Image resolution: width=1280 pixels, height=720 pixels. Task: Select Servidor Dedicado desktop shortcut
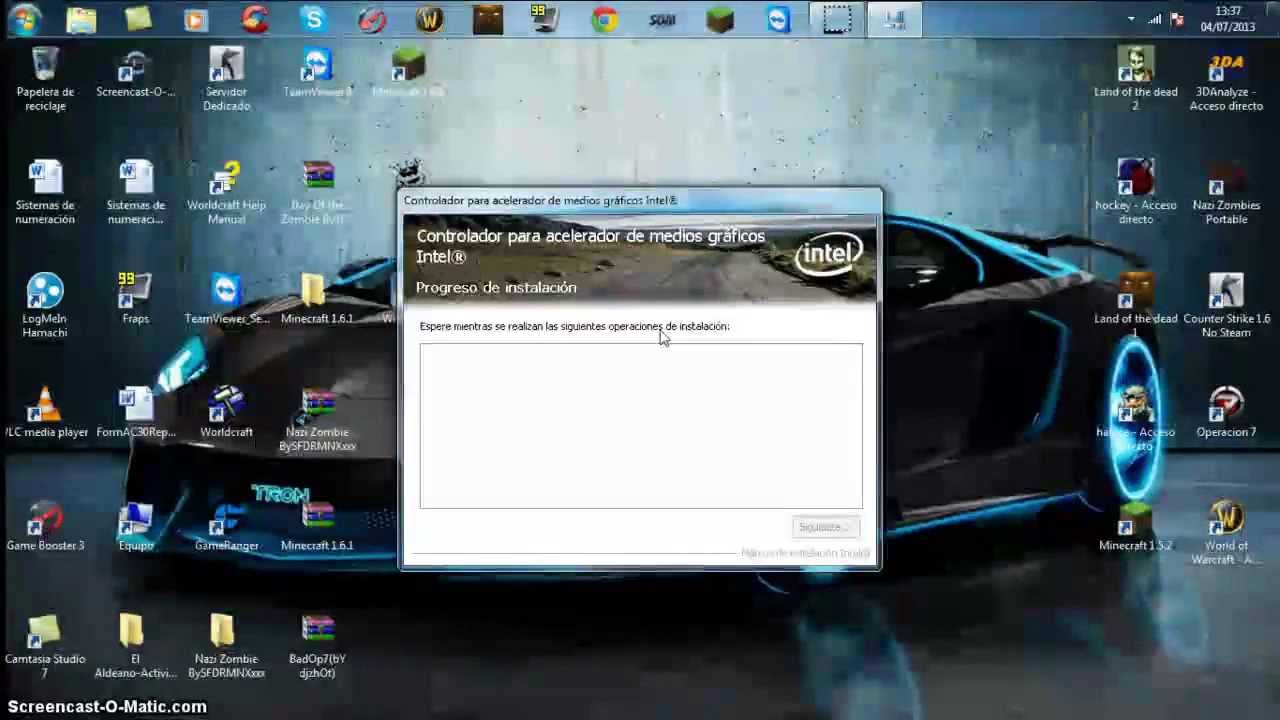coord(226,78)
